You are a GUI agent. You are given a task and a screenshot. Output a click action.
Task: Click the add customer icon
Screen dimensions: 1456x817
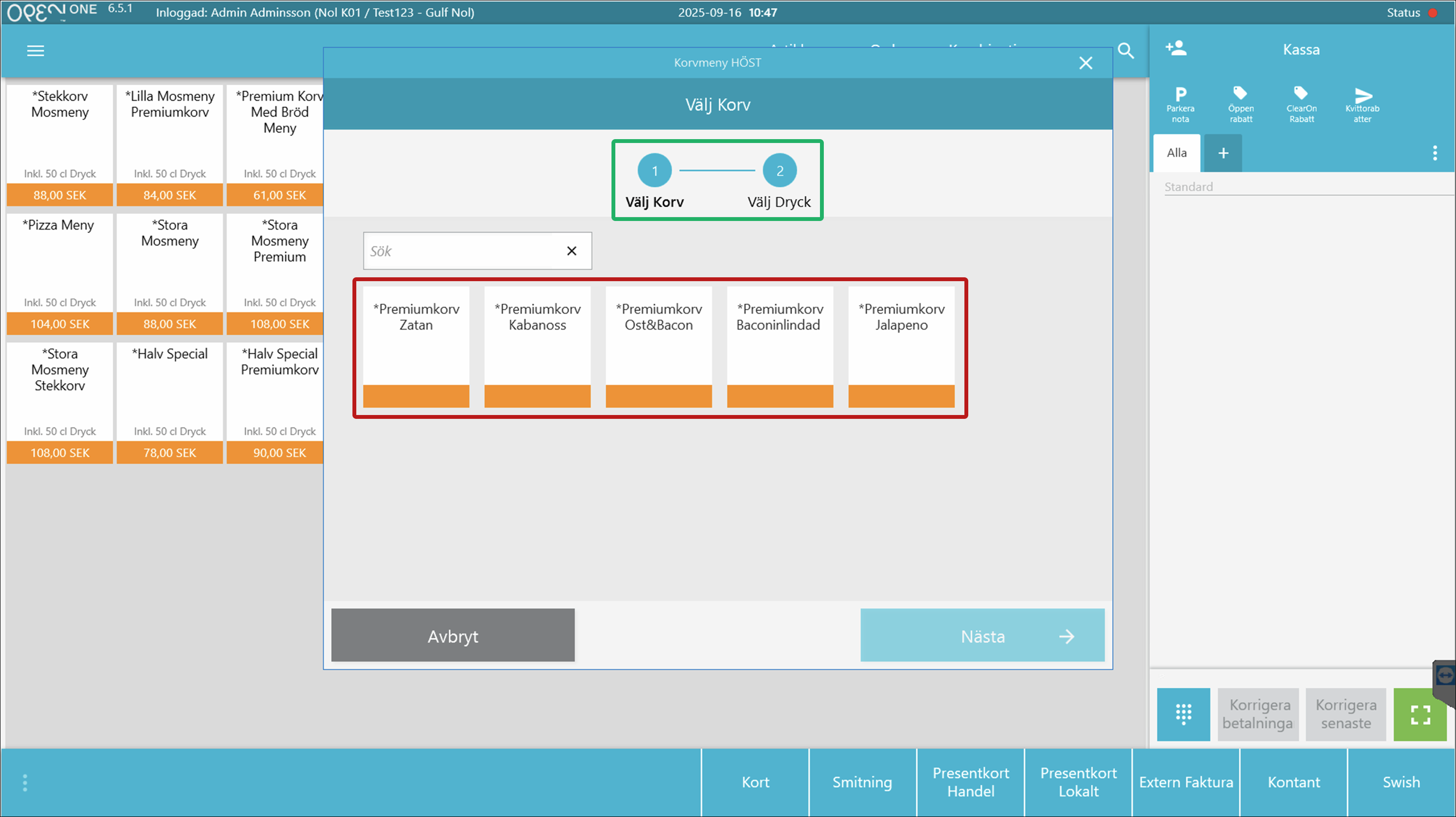(1176, 49)
